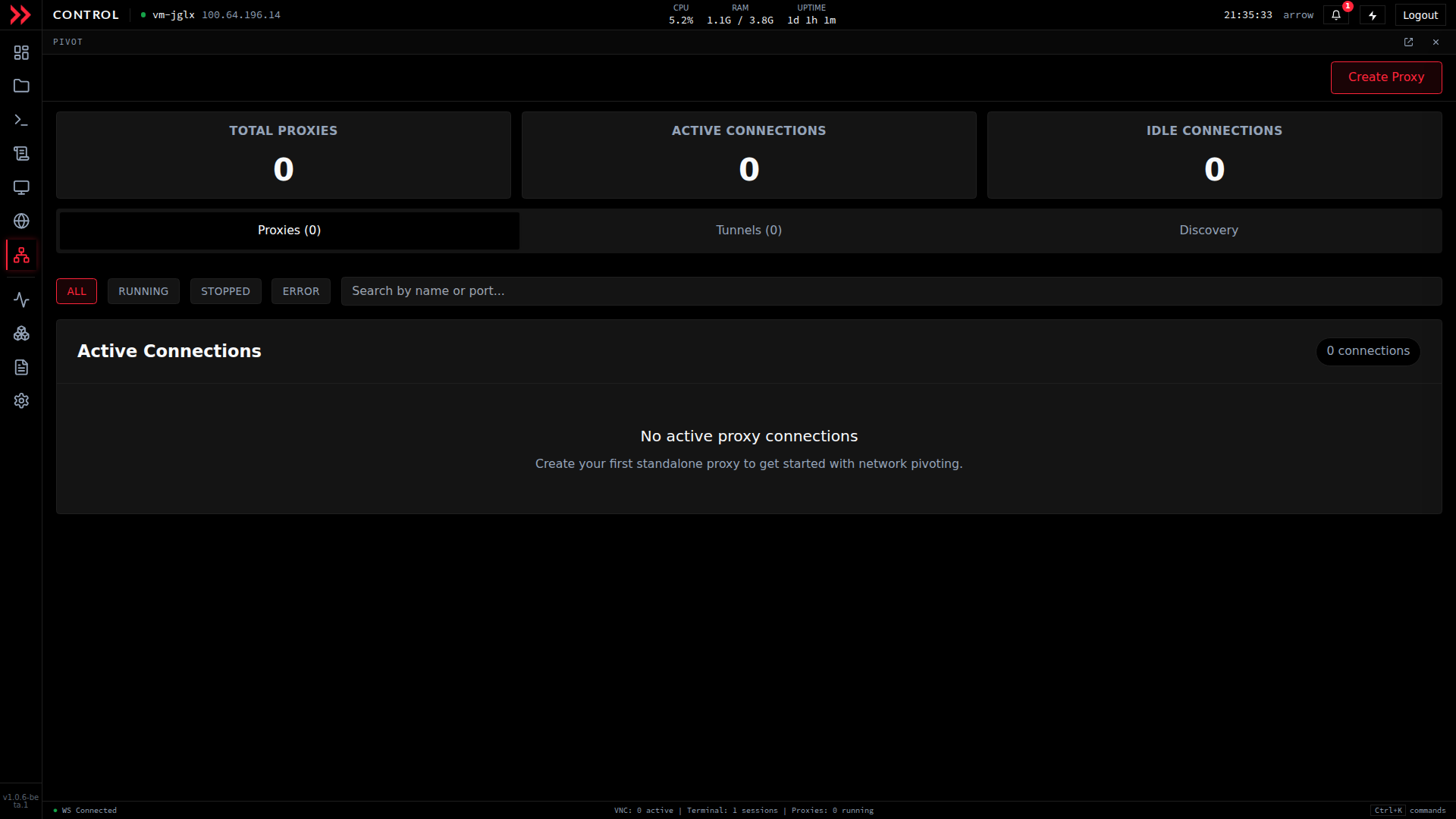Open the settings gear icon in sidebar

pyautogui.click(x=21, y=400)
